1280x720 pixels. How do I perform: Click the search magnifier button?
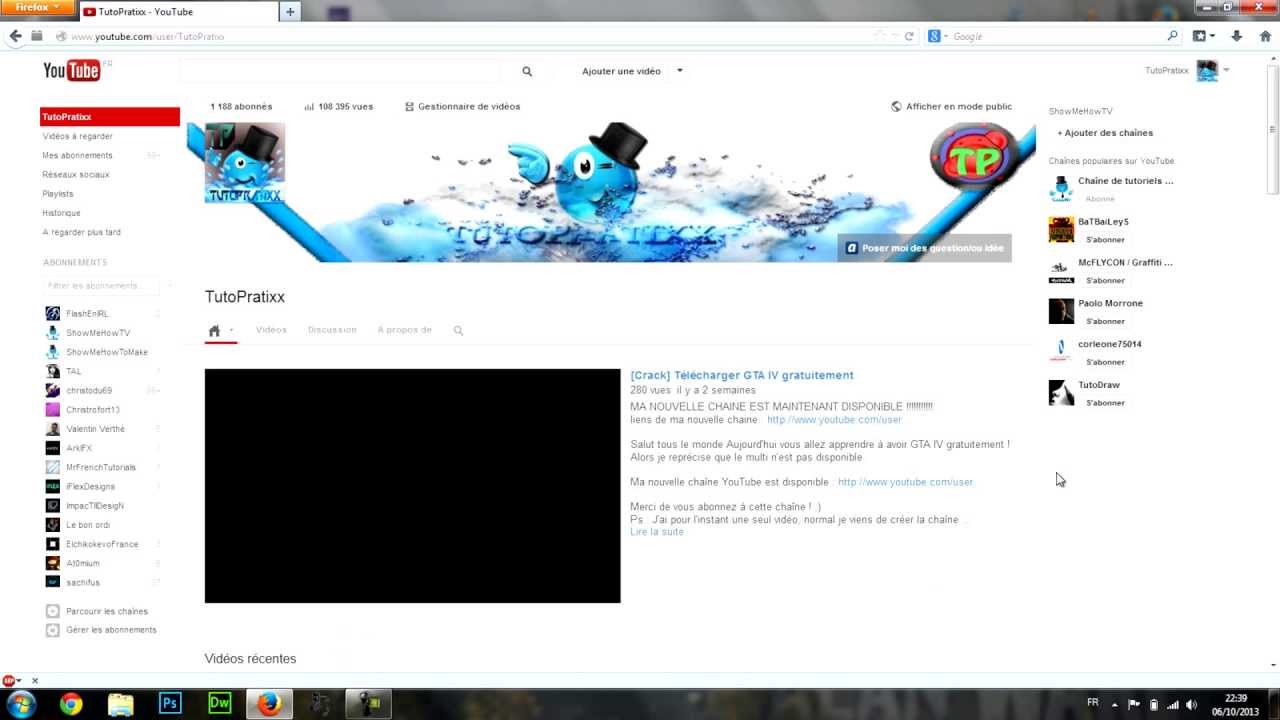(x=527, y=71)
